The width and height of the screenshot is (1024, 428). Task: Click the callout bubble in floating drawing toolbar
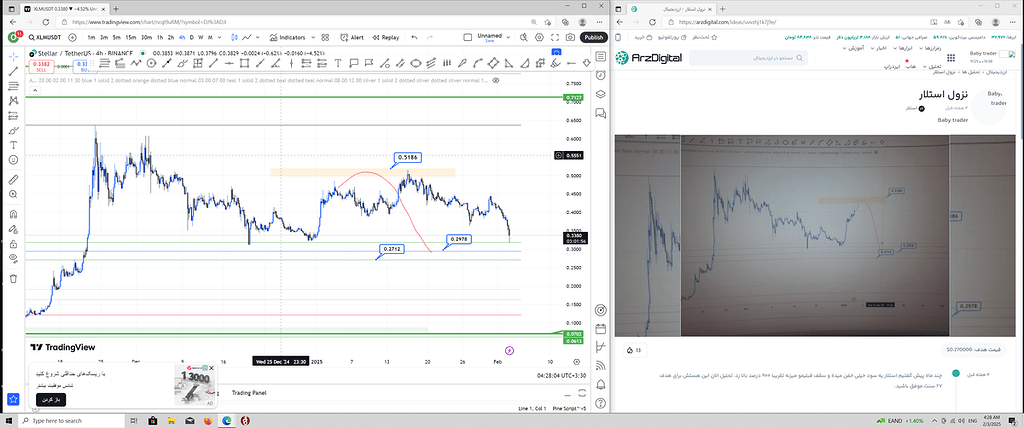click(x=353, y=63)
